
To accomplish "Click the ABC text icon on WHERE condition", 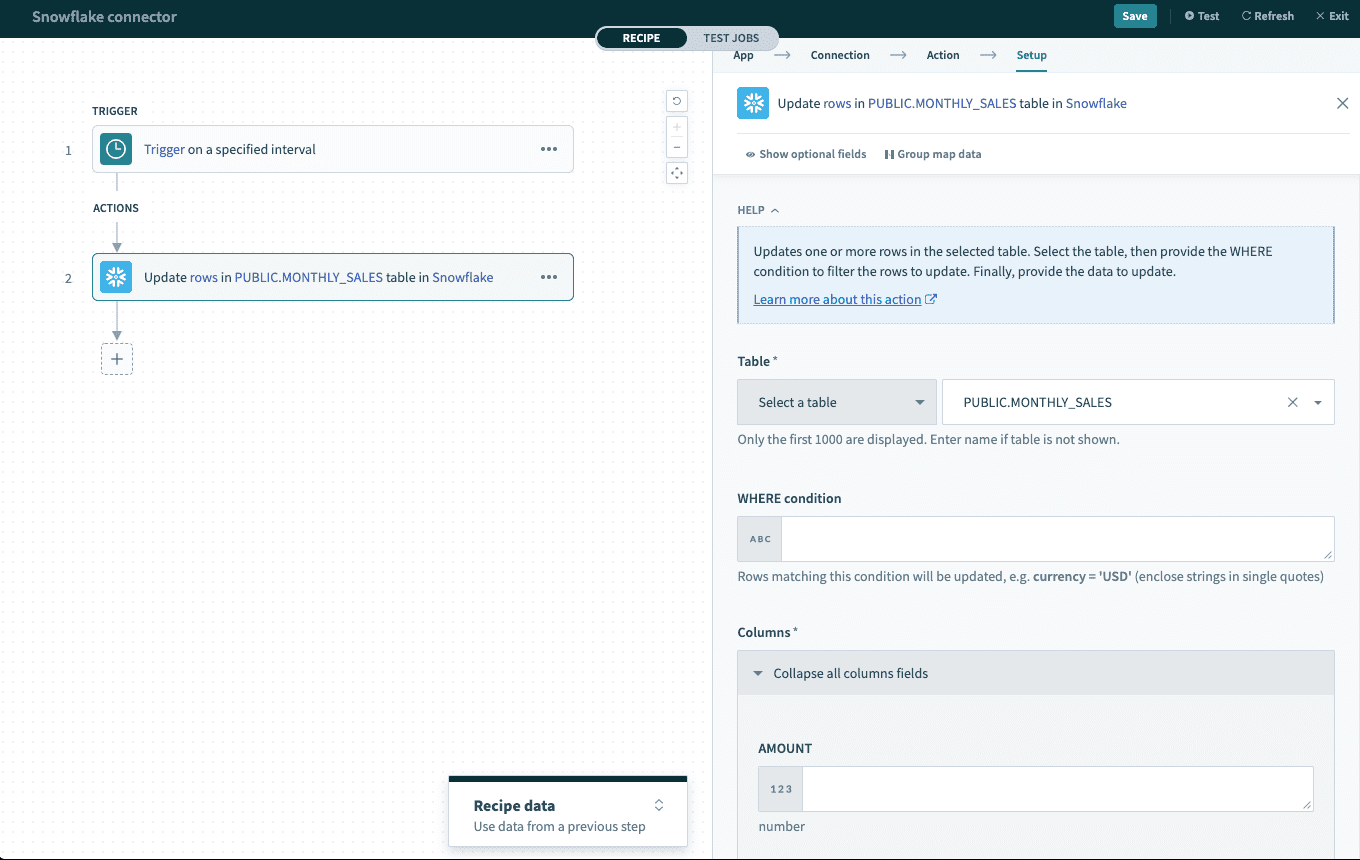I will point(759,538).
